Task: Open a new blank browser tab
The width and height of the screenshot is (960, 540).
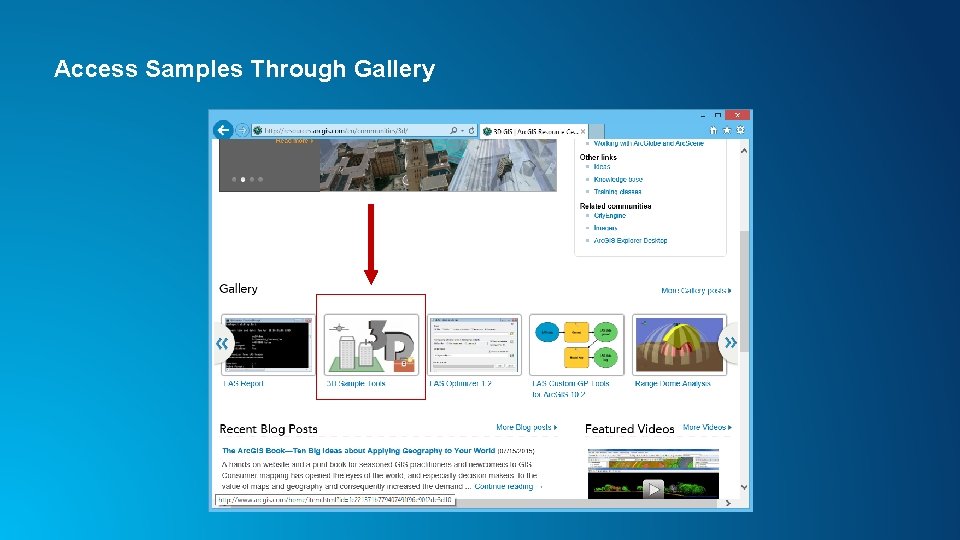Action: point(596,131)
